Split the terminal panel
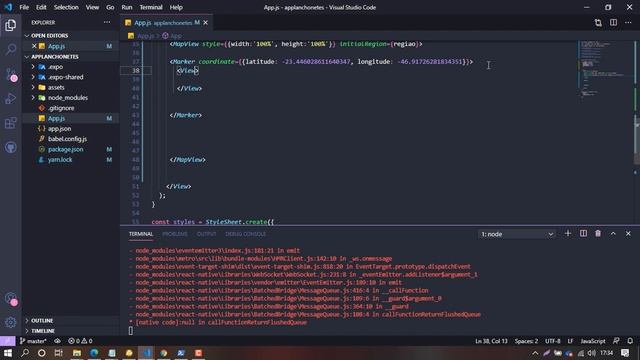The width and height of the screenshot is (640, 360). pyautogui.click(x=583, y=233)
